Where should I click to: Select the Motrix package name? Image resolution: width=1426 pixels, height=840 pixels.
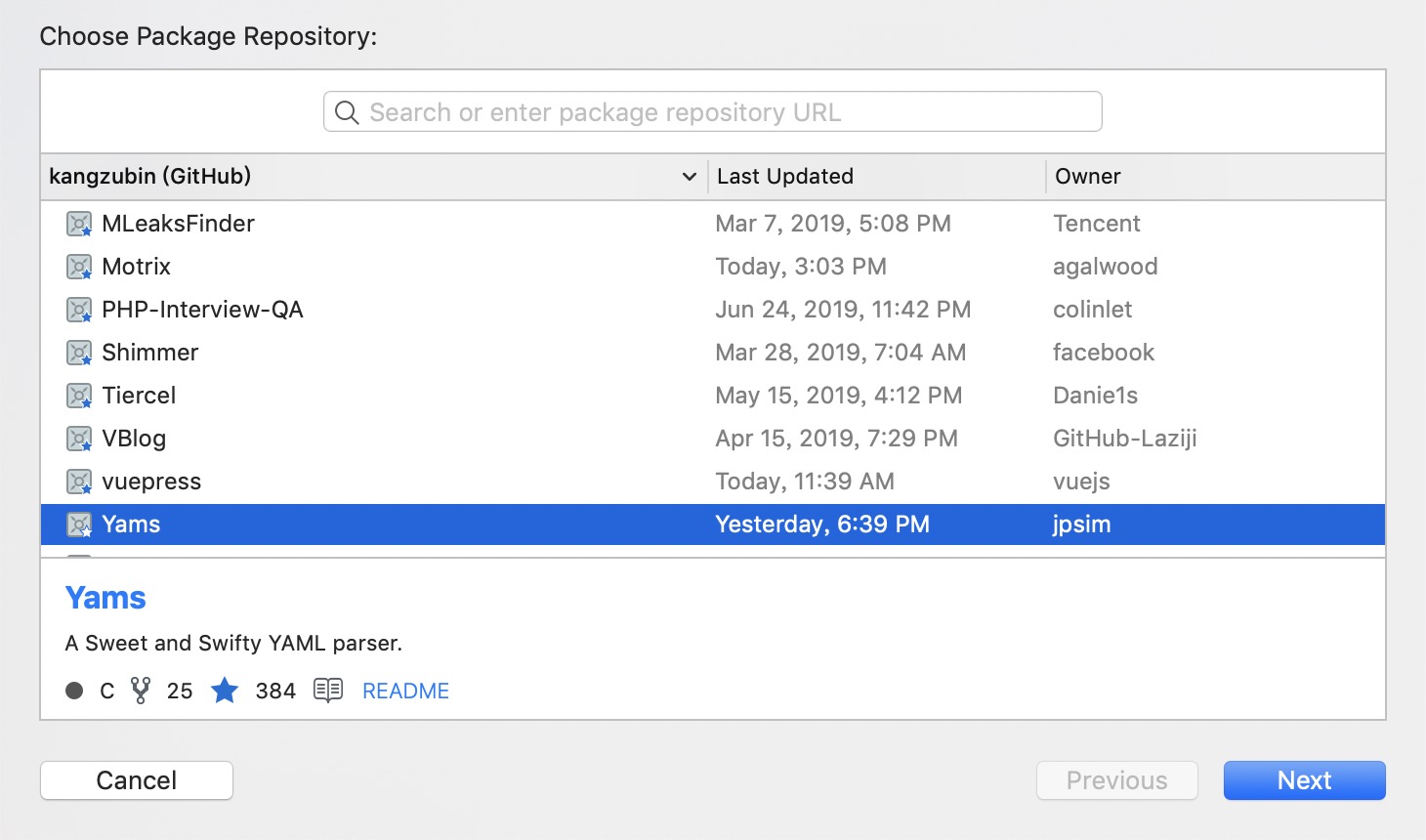136,267
